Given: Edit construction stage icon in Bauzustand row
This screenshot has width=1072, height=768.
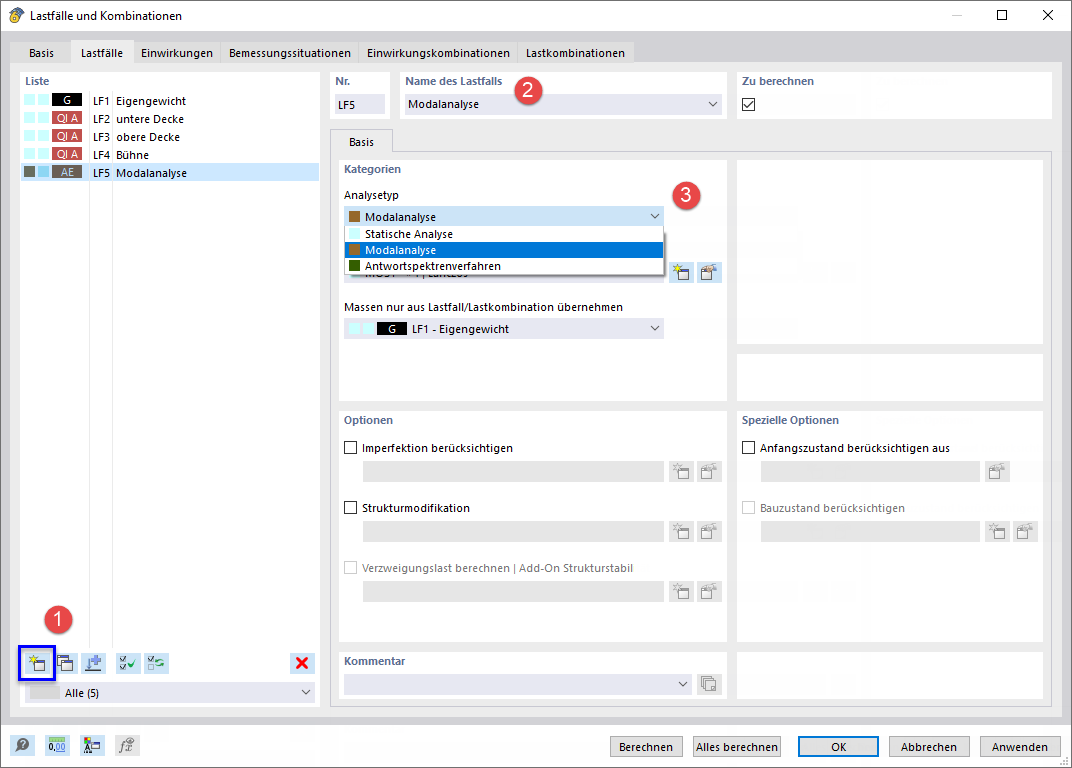Looking at the screenshot, I should pyautogui.click(x=1025, y=531).
